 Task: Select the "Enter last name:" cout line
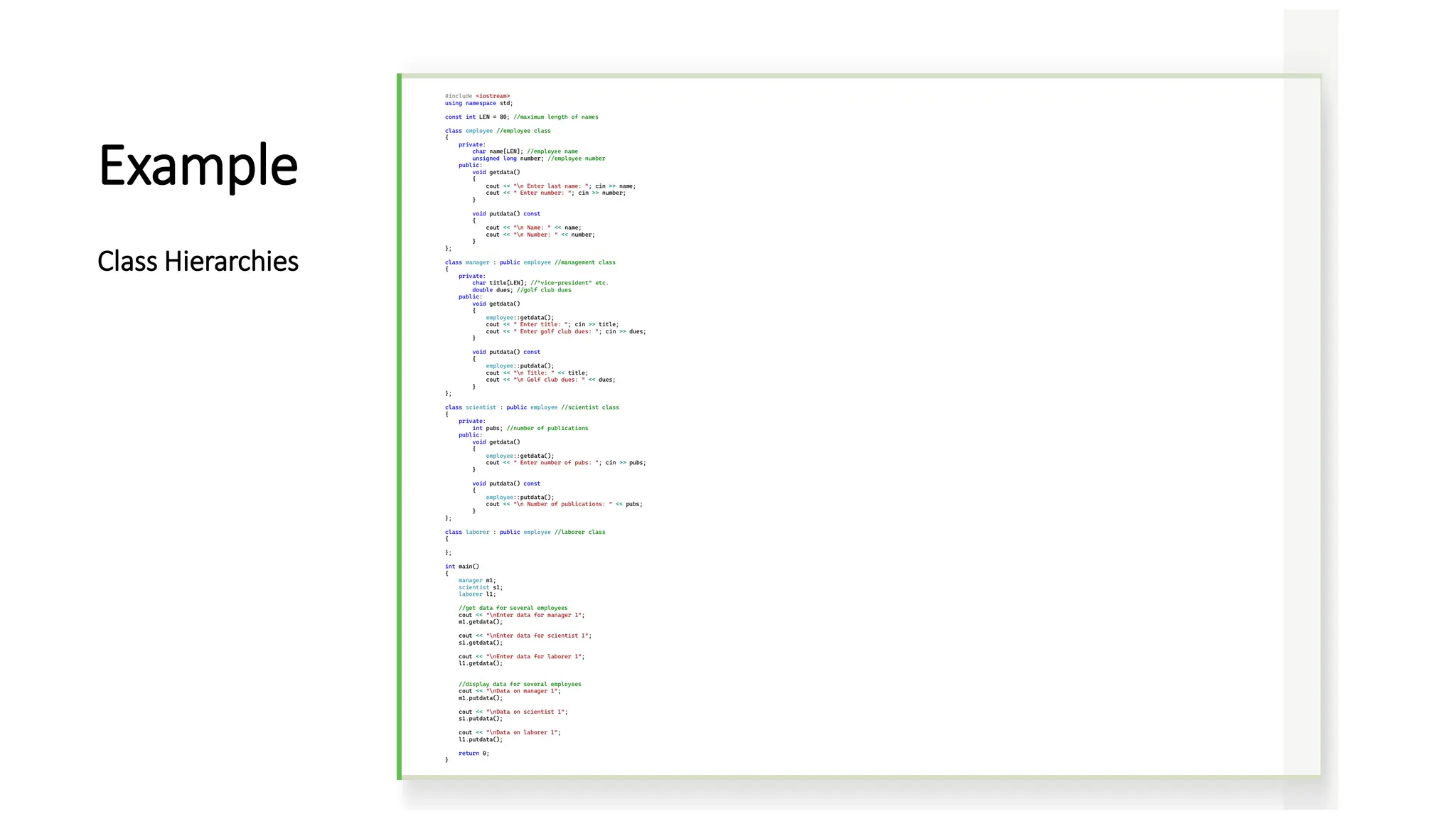(560, 186)
